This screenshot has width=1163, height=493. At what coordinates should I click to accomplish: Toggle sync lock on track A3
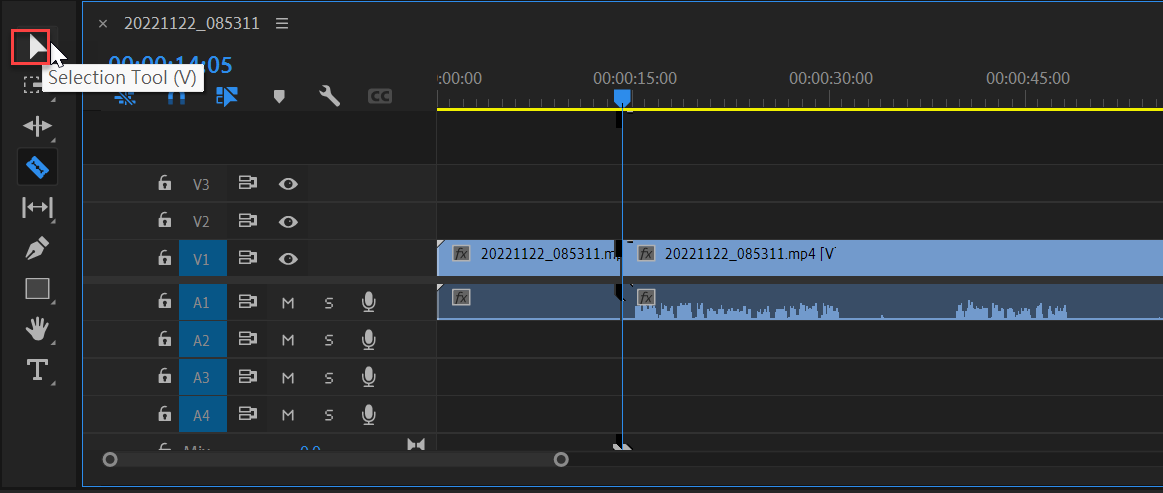(247, 377)
